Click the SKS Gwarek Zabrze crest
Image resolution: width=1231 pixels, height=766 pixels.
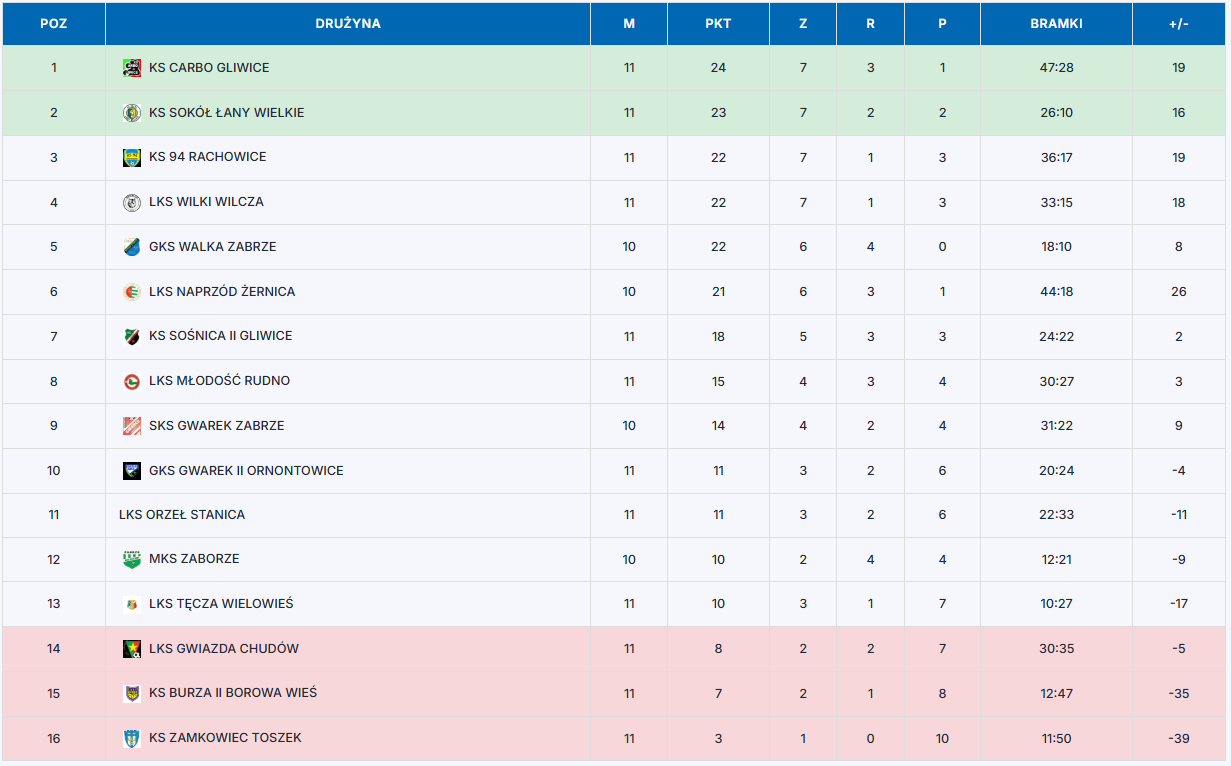[x=131, y=426]
